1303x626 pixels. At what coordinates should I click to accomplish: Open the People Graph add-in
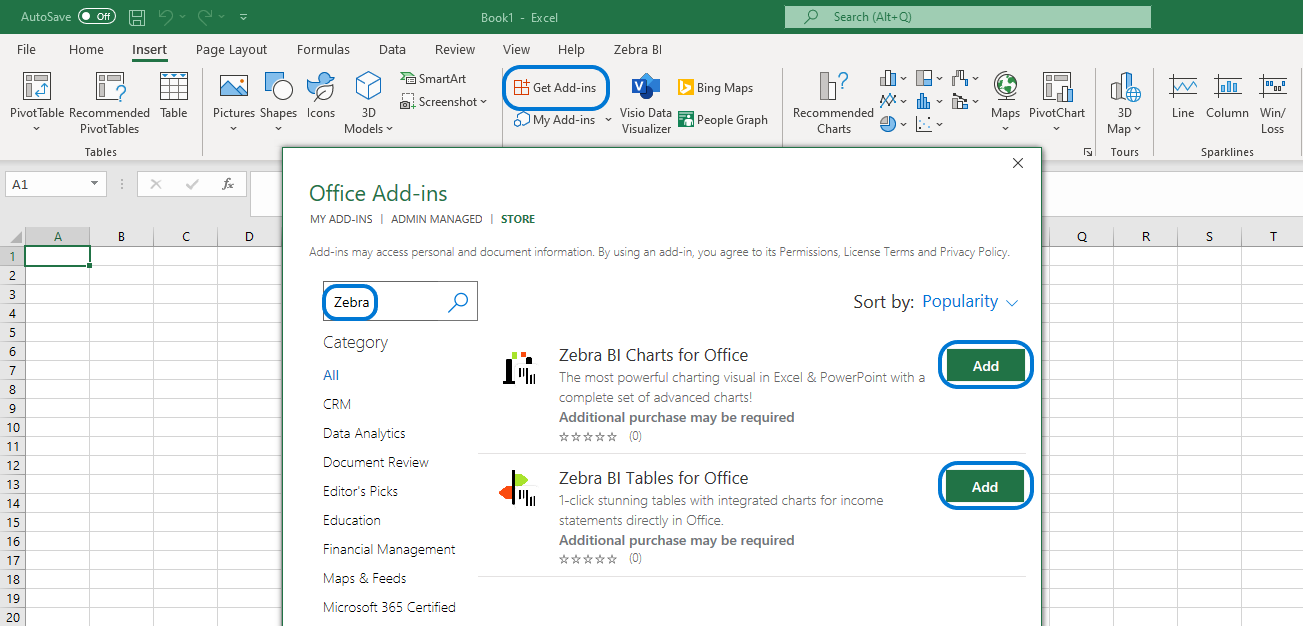click(723, 119)
